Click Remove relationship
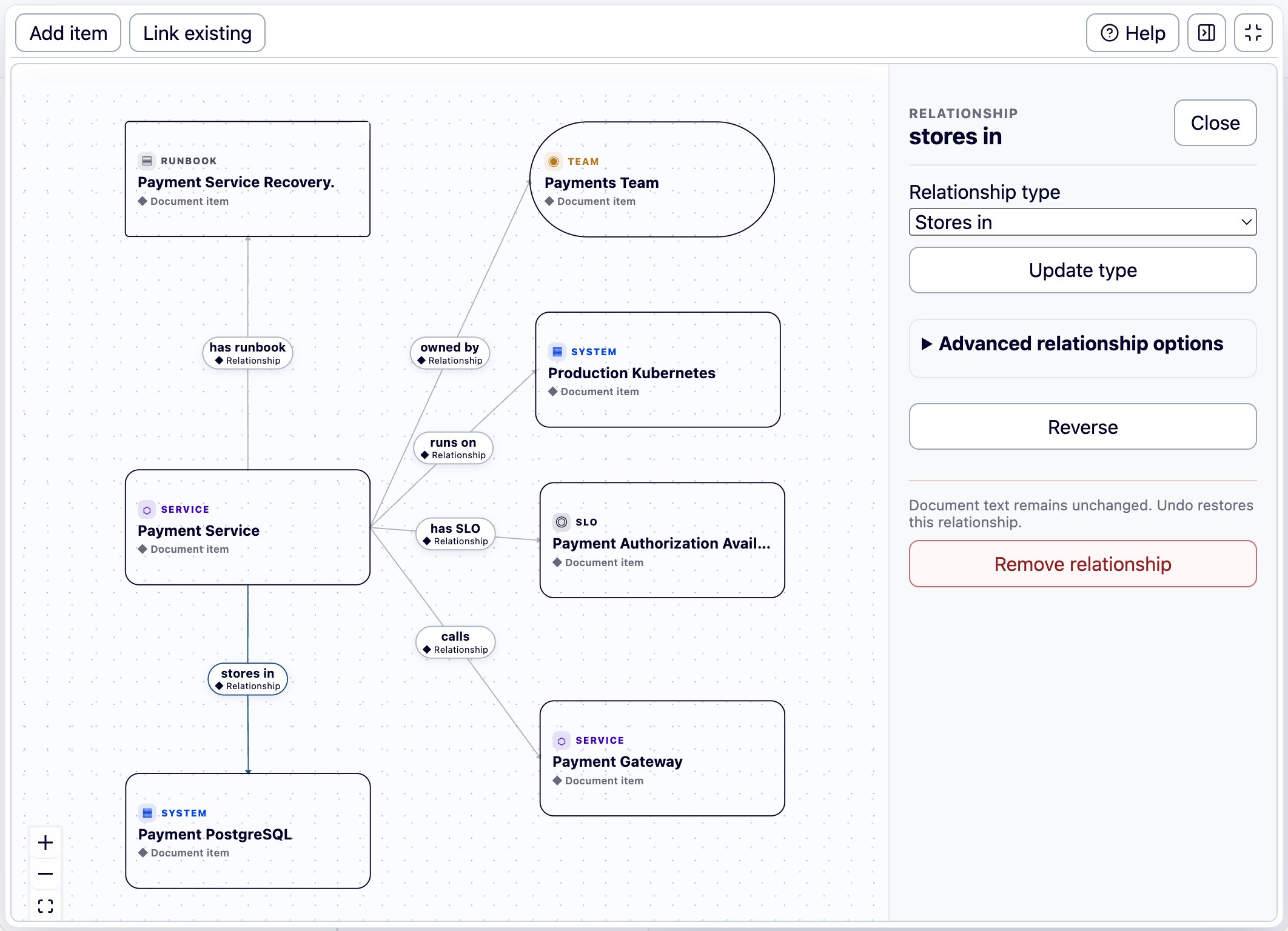The width and height of the screenshot is (1288, 931). (x=1082, y=564)
